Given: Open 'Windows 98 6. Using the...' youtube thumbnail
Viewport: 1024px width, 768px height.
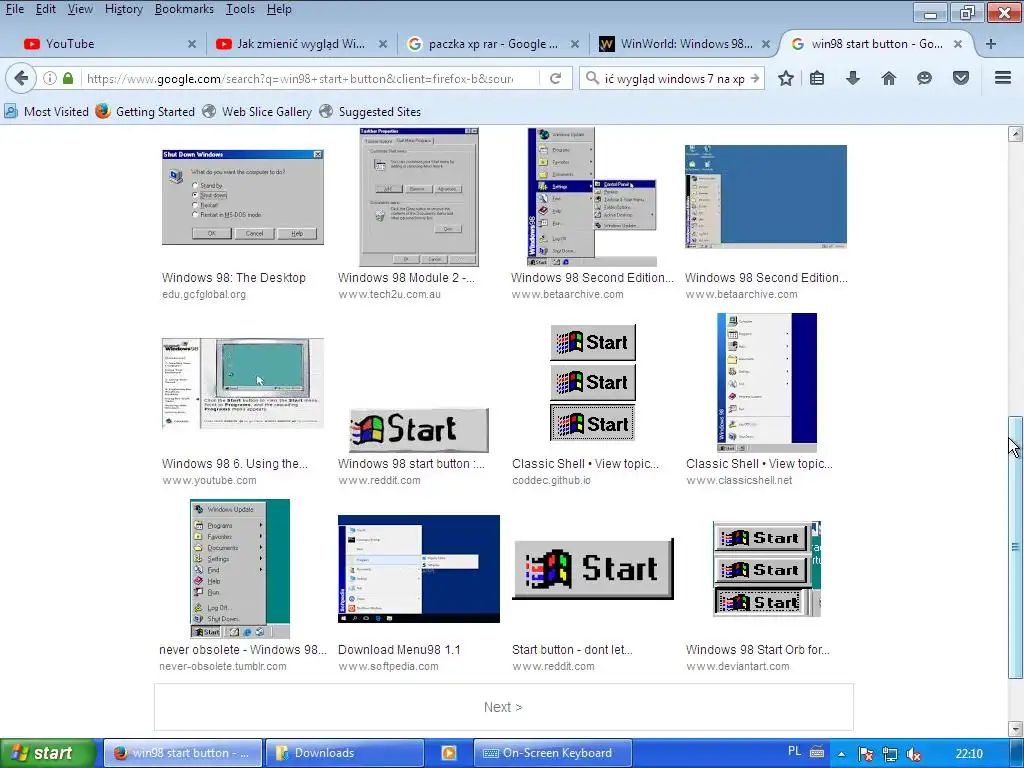Looking at the screenshot, I should 243,383.
